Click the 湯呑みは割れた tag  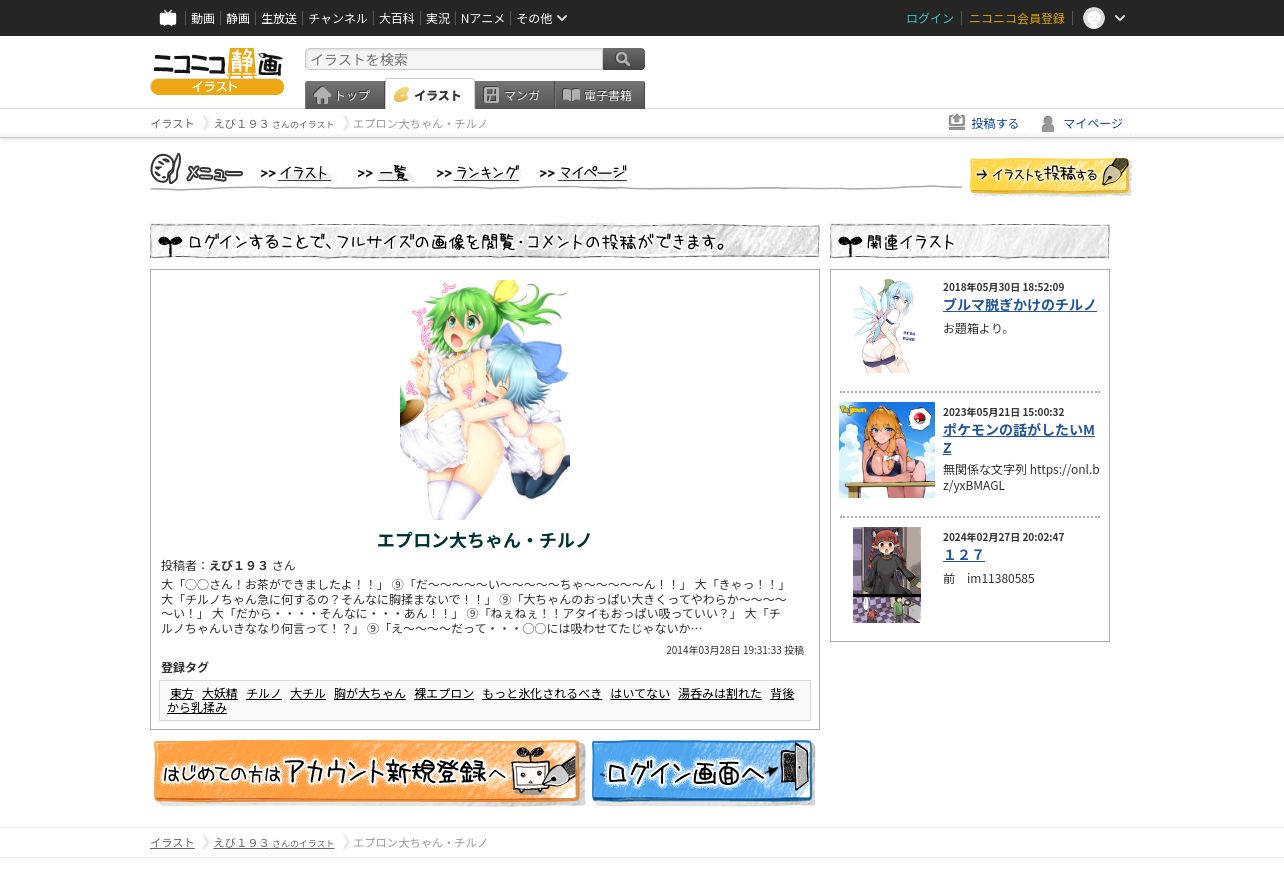pyautogui.click(x=720, y=693)
